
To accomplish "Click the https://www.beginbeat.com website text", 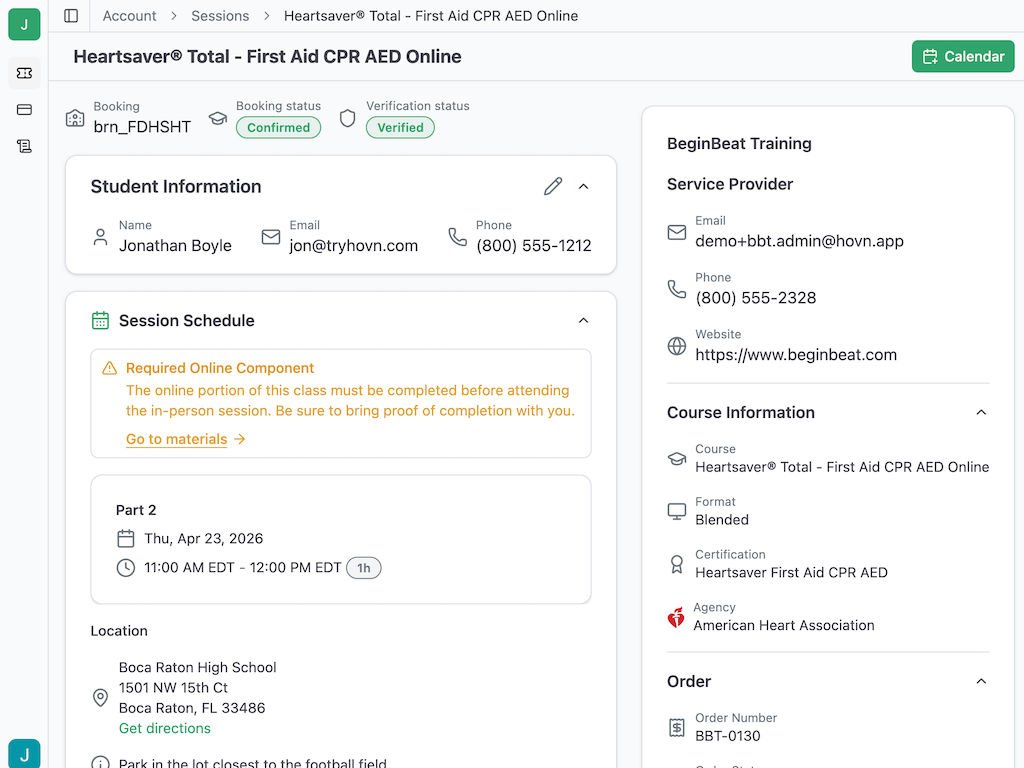I will click(x=796, y=355).
